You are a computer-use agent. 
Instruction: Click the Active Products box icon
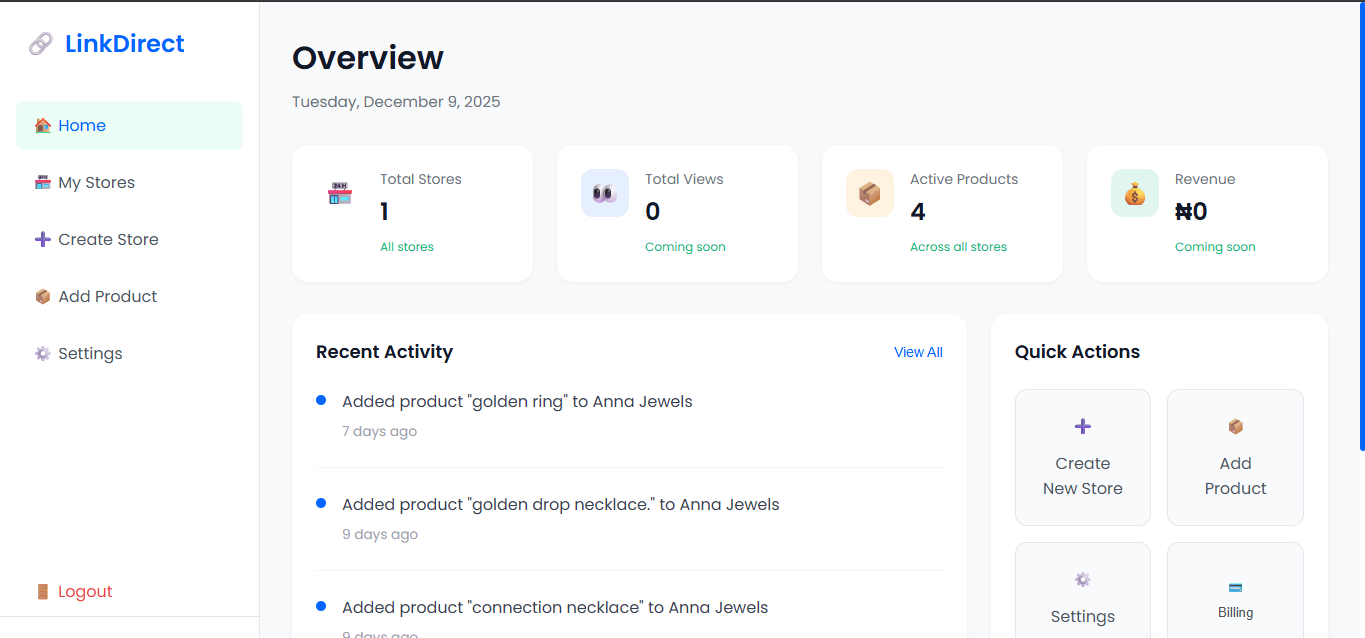[869, 193]
